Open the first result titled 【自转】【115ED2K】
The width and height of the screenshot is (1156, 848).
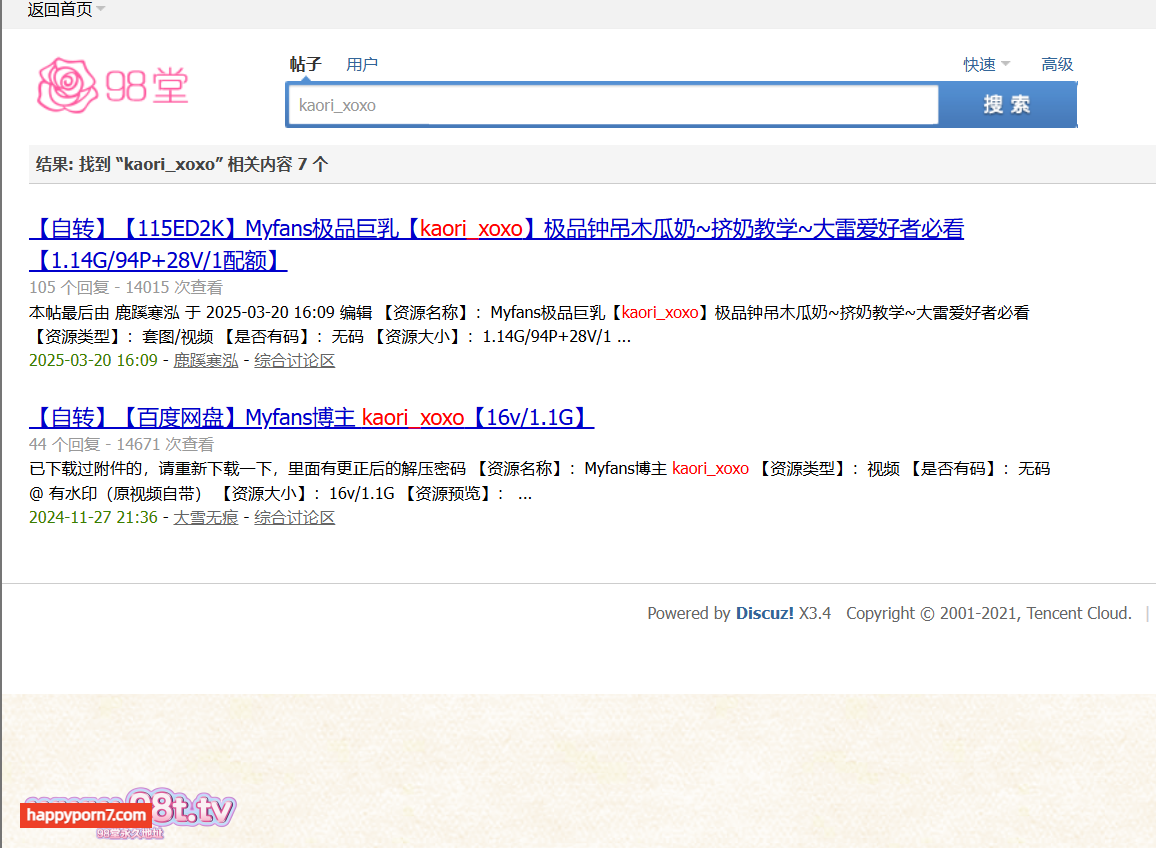[x=496, y=229]
